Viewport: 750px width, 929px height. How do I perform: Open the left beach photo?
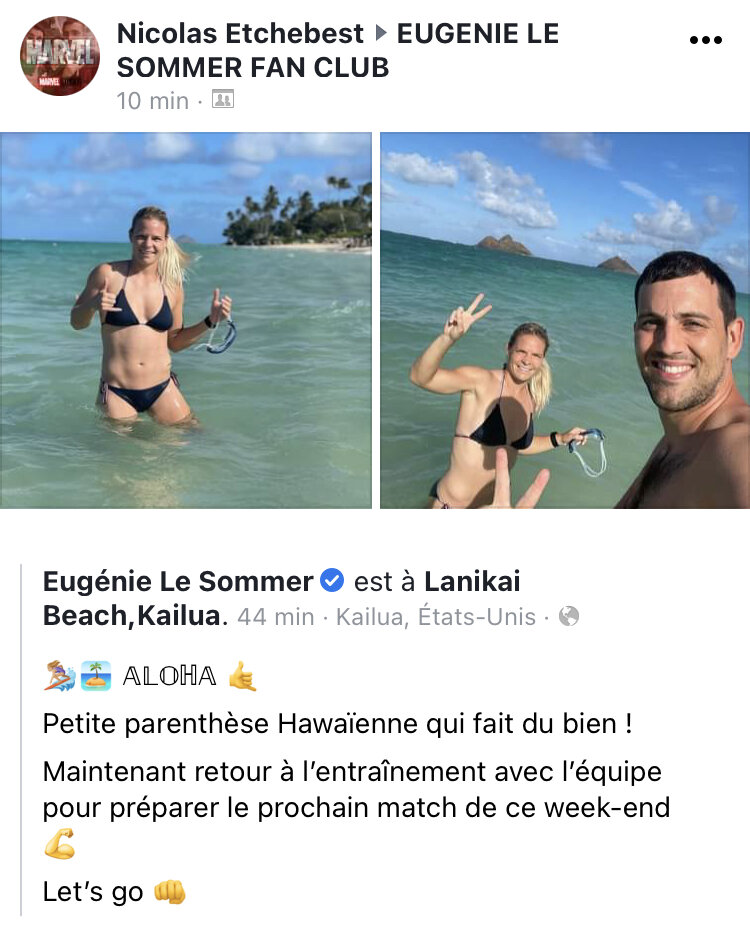[x=185, y=320]
